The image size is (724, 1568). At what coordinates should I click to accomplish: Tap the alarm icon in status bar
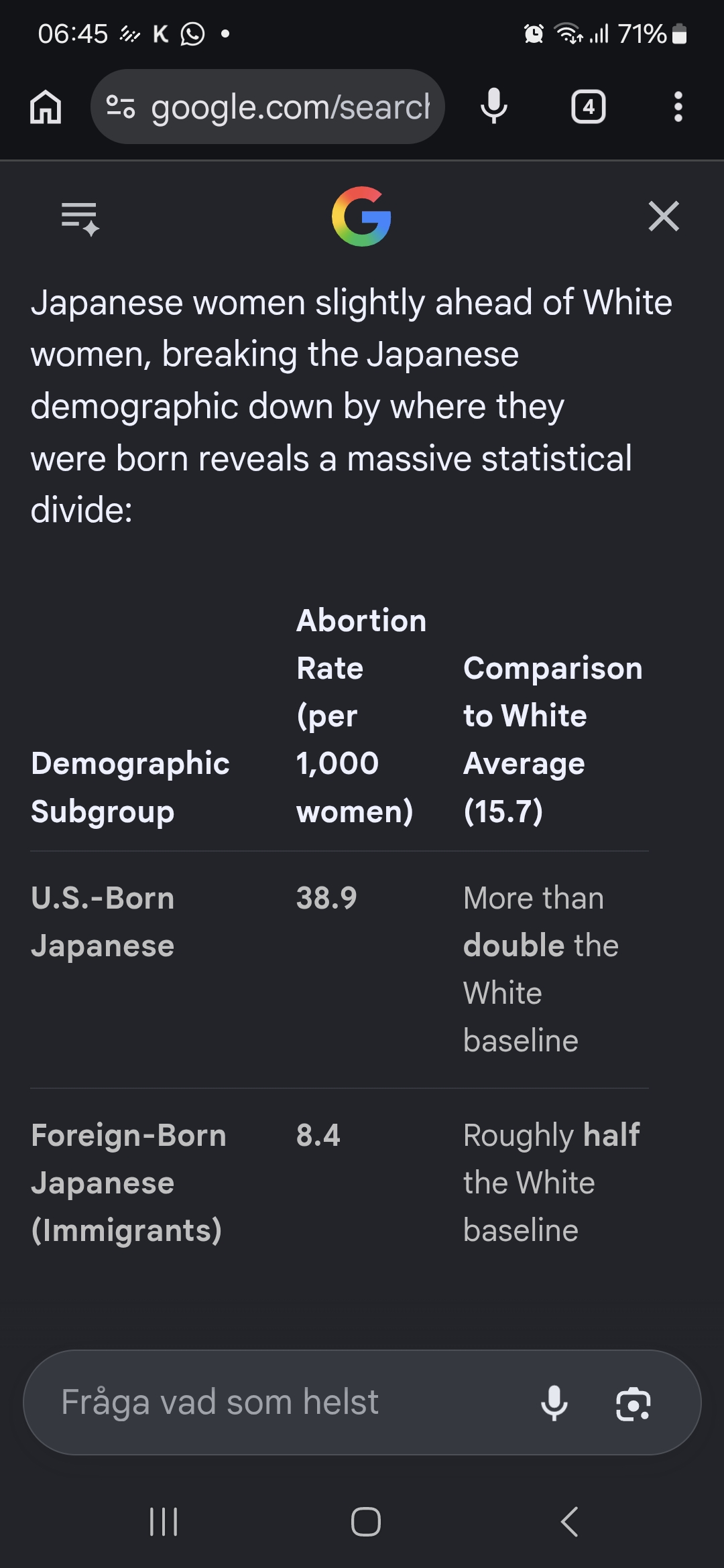(534, 34)
